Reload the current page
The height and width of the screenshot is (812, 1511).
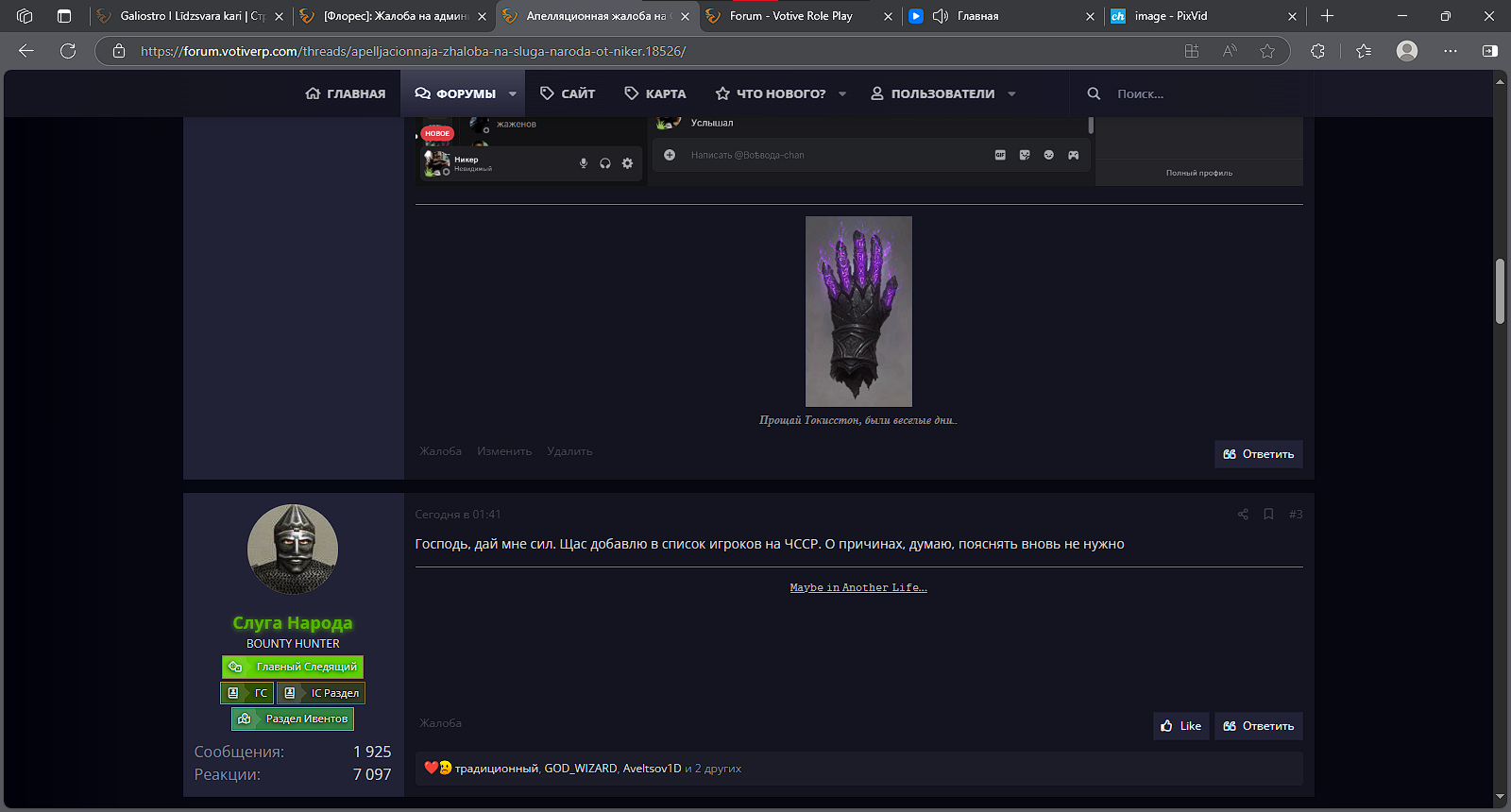click(68, 51)
